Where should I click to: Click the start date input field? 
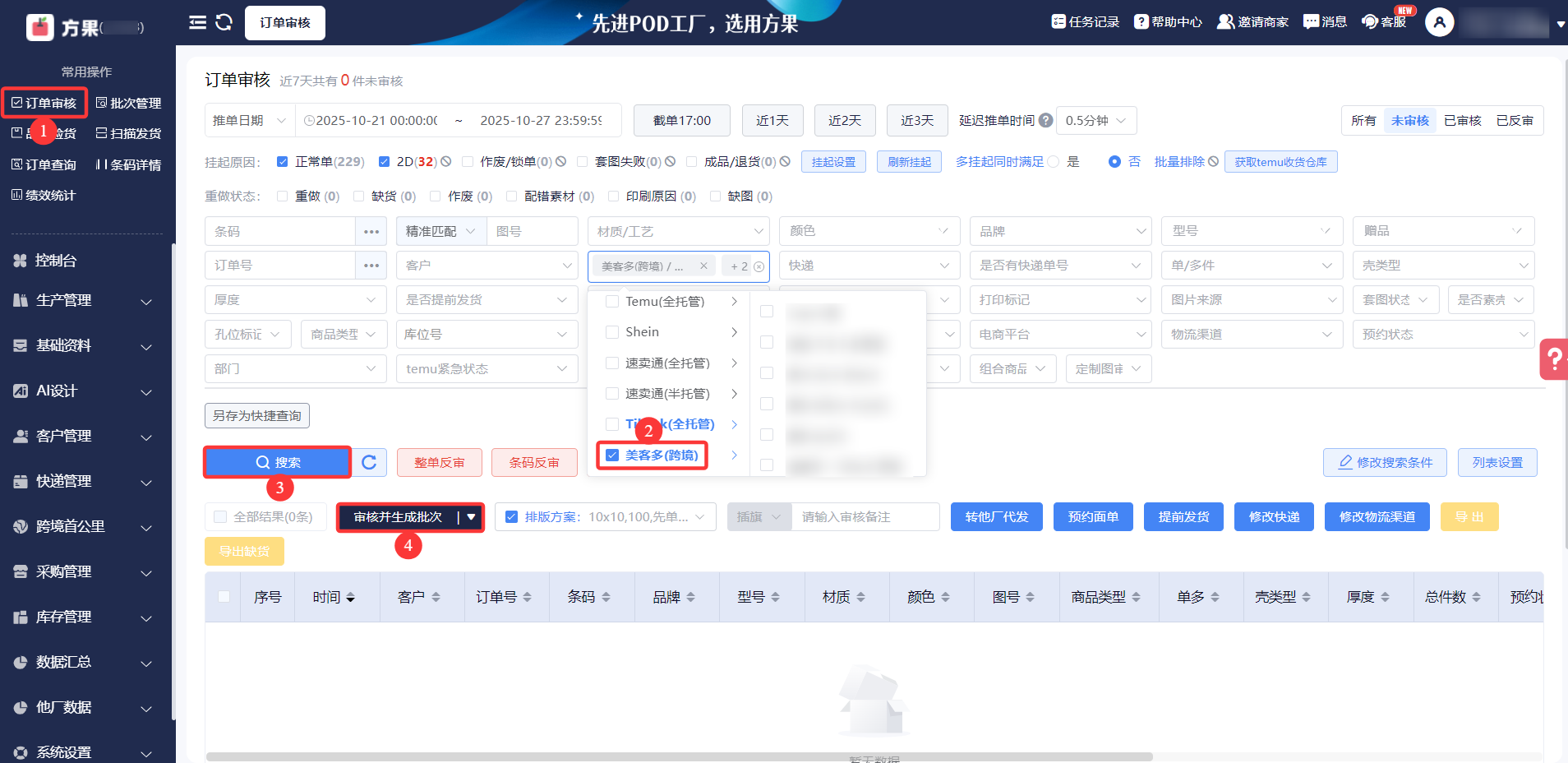click(376, 120)
